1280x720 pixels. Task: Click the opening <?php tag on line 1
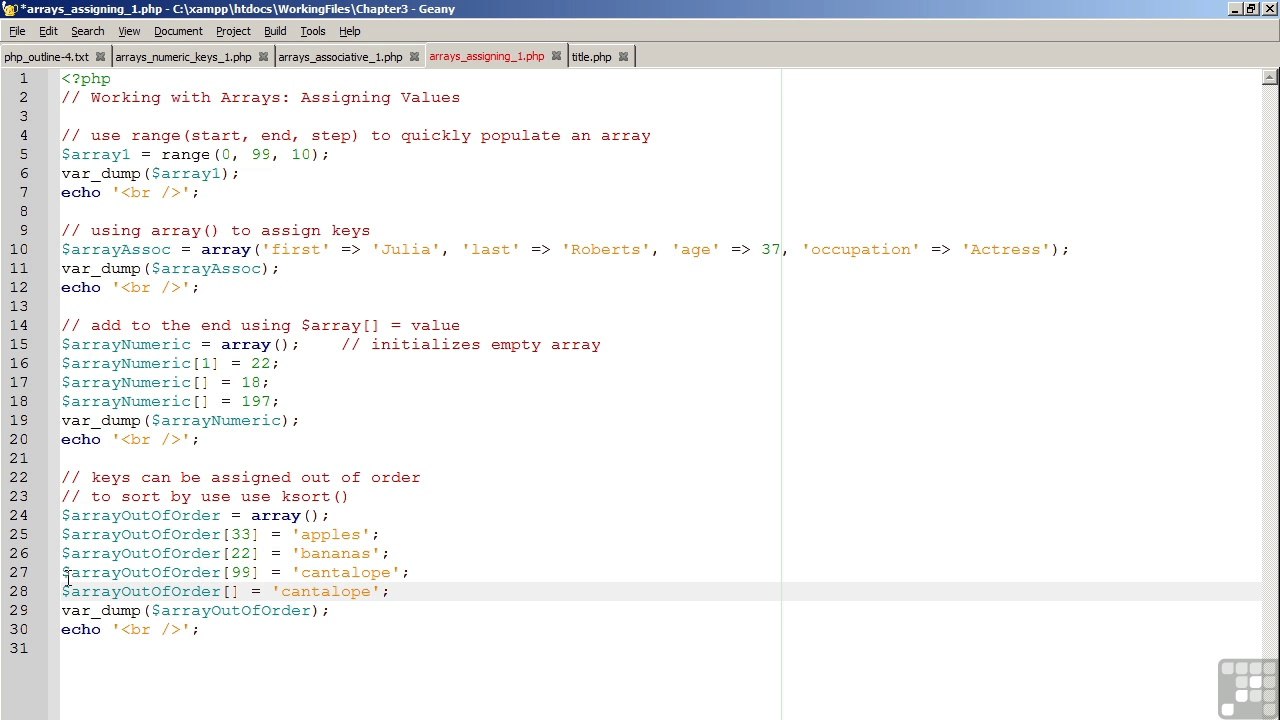click(x=86, y=78)
